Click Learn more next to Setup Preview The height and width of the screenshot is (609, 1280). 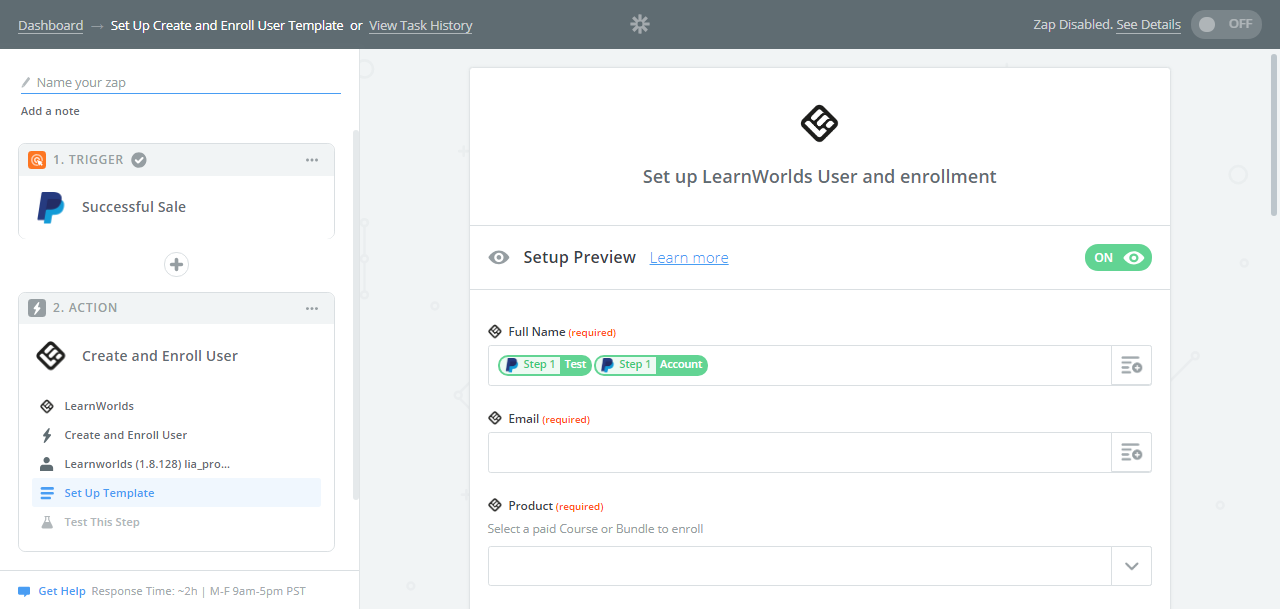click(689, 258)
